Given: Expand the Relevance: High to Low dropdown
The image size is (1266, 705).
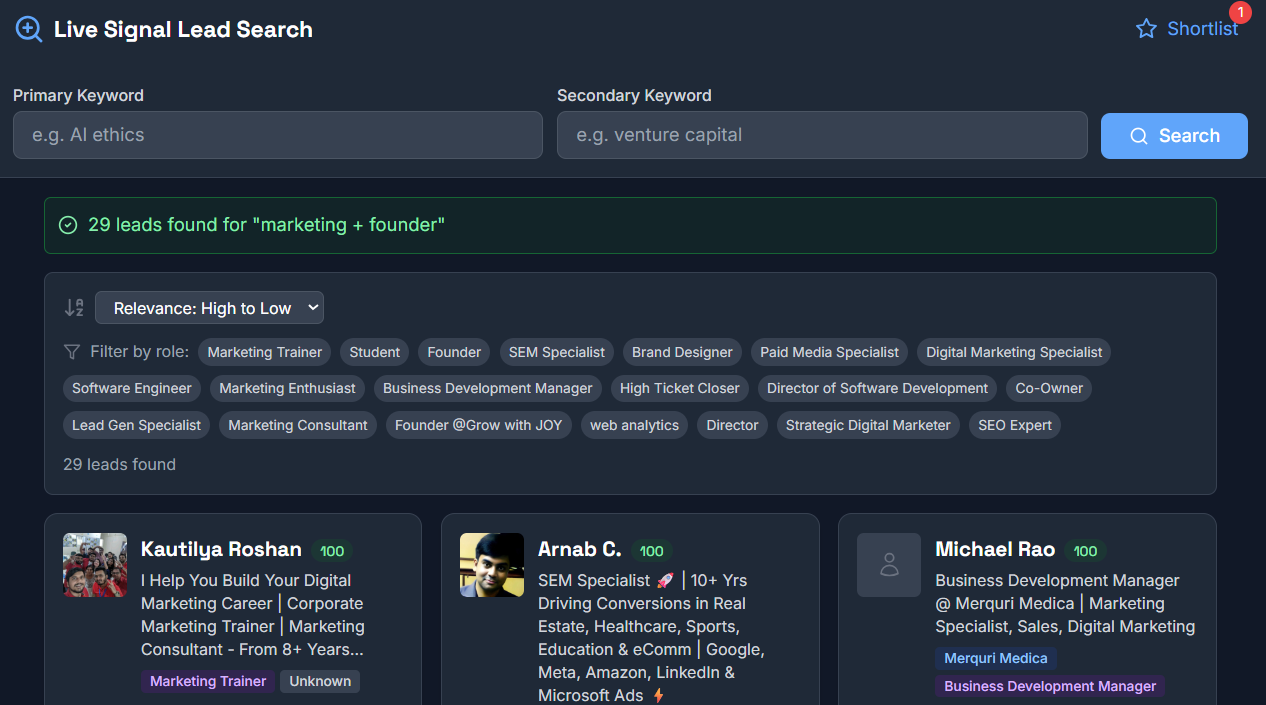Looking at the screenshot, I should [x=209, y=308].
